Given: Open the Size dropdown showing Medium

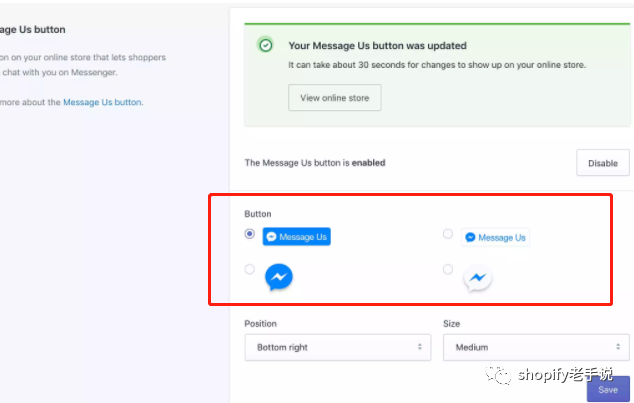Looking at the screenshot, I should [x=536, y=347].
